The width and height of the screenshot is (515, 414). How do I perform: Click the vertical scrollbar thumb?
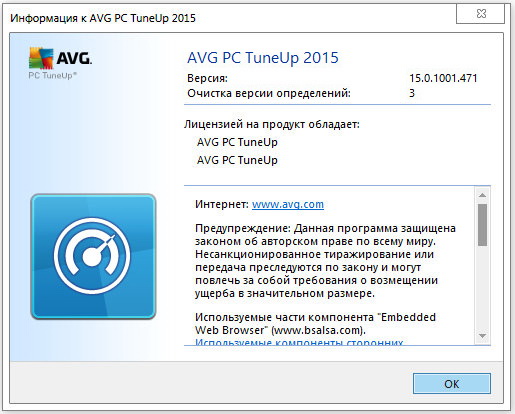tap(482, 225)
